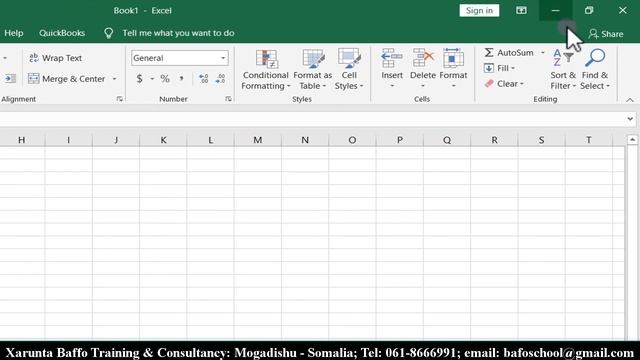The height and width of the screenshot is (360, 640).
Task: Open Number format dialog launcher
Action: click(228, 99)
